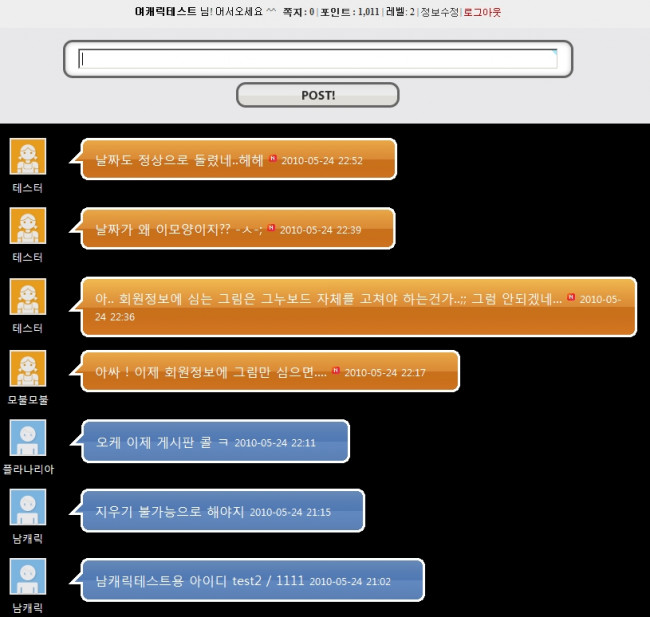The width and height of the screenshot is (650, 617).
Task: Select message about 그누보드 자체를 고쳐야
Action: (328, 298)
